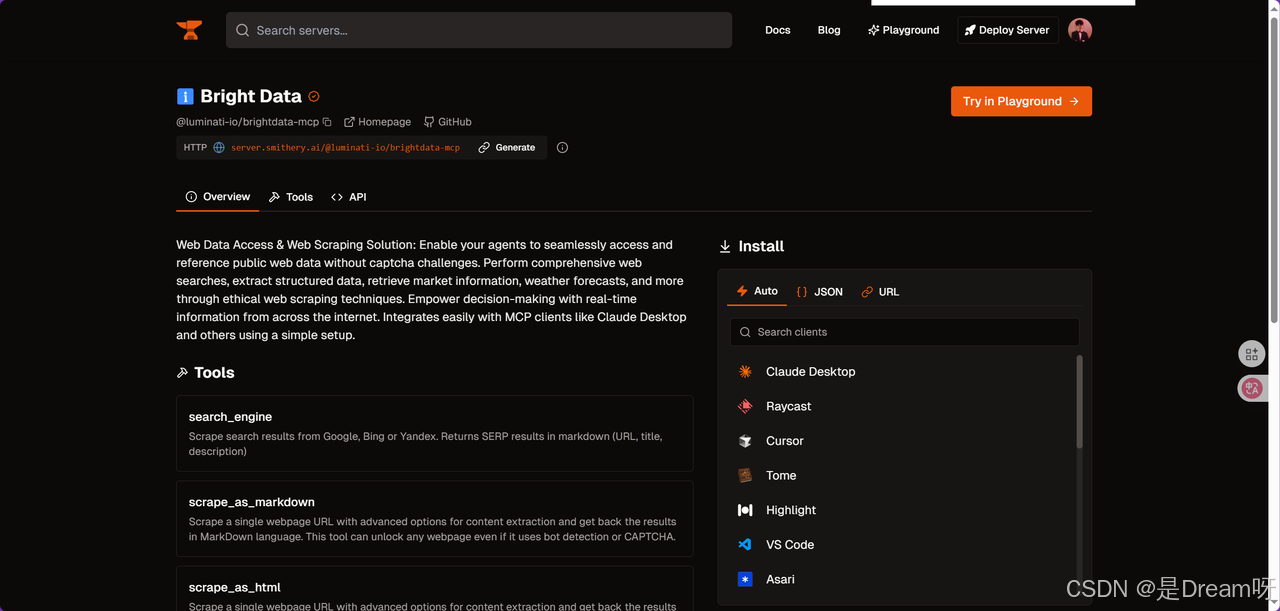Switch to the Tools tab
Image resolution: width=1280 pixels, height=611 pixels.
coord(291,197)
